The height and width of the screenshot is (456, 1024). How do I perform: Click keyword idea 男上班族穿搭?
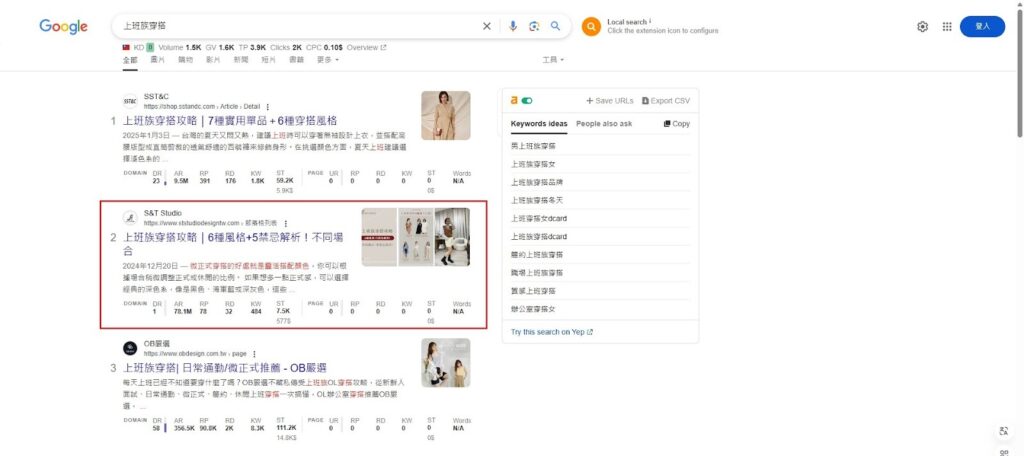(533, 146)
